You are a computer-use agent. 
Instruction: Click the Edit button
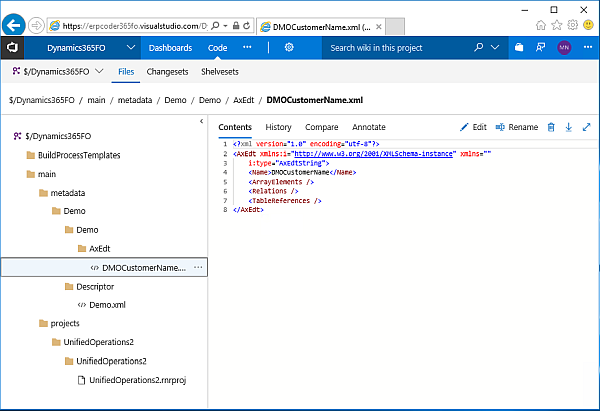(x=473, y=127)
